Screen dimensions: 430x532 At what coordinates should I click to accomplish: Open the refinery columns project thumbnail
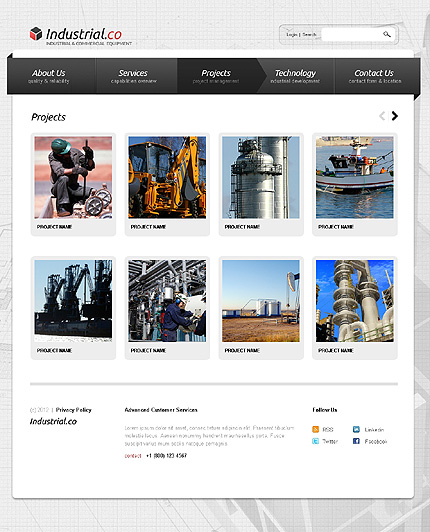pos(355,301)
